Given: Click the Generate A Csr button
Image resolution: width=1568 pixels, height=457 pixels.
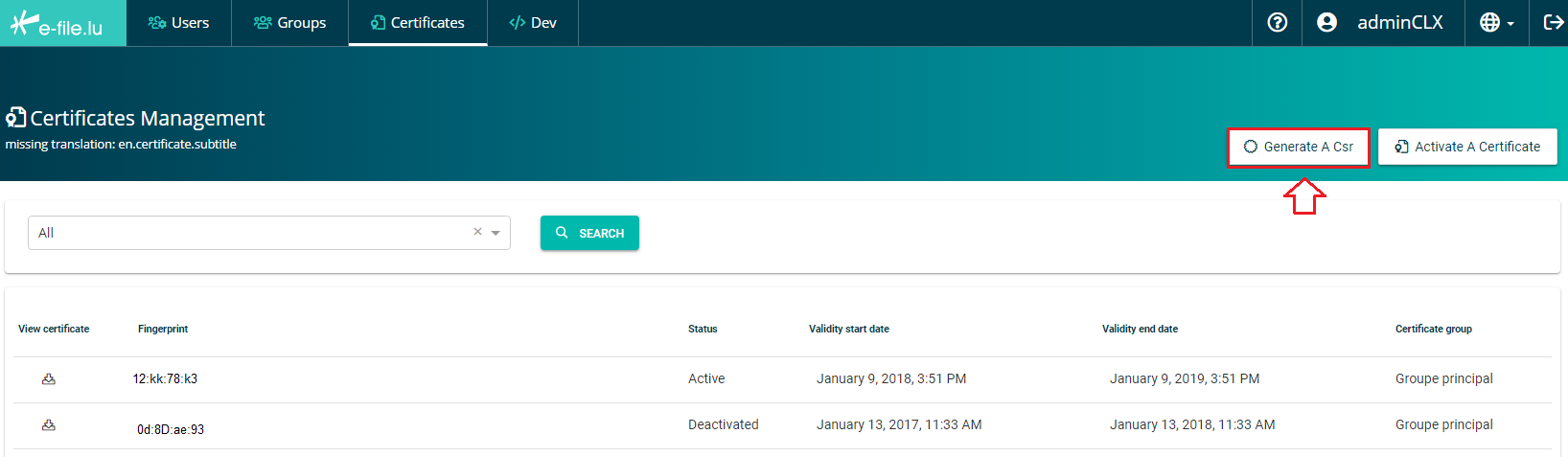Looking at the screenshot, I should pos(1299,147).
